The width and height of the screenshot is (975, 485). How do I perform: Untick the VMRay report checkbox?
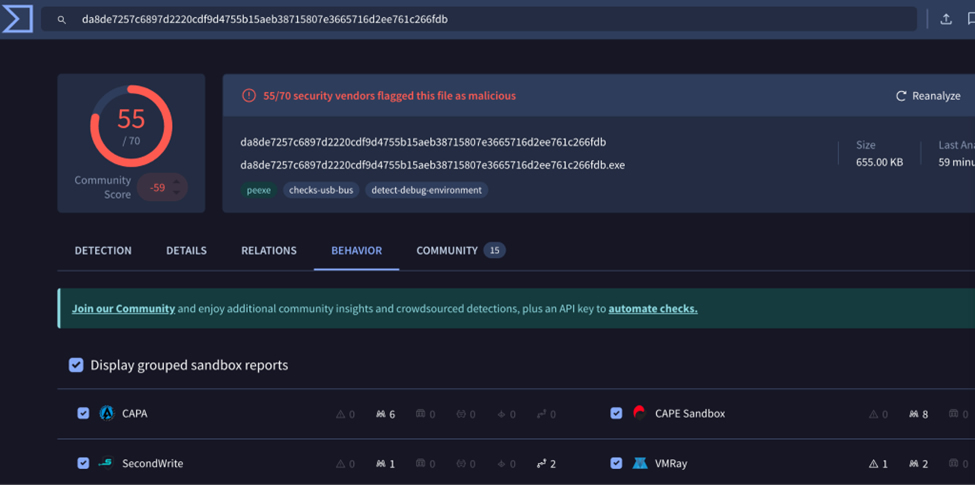tap(616, 463)
